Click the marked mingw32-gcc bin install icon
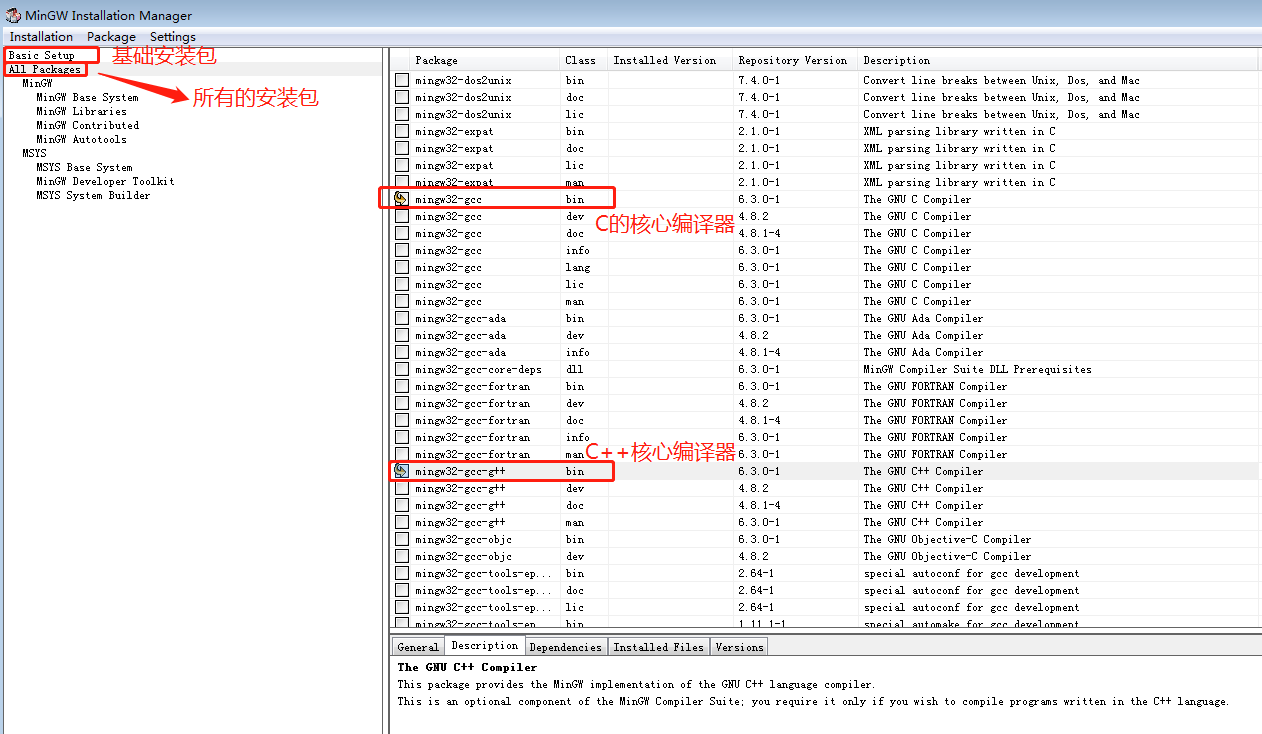 (x=402, y=199)
